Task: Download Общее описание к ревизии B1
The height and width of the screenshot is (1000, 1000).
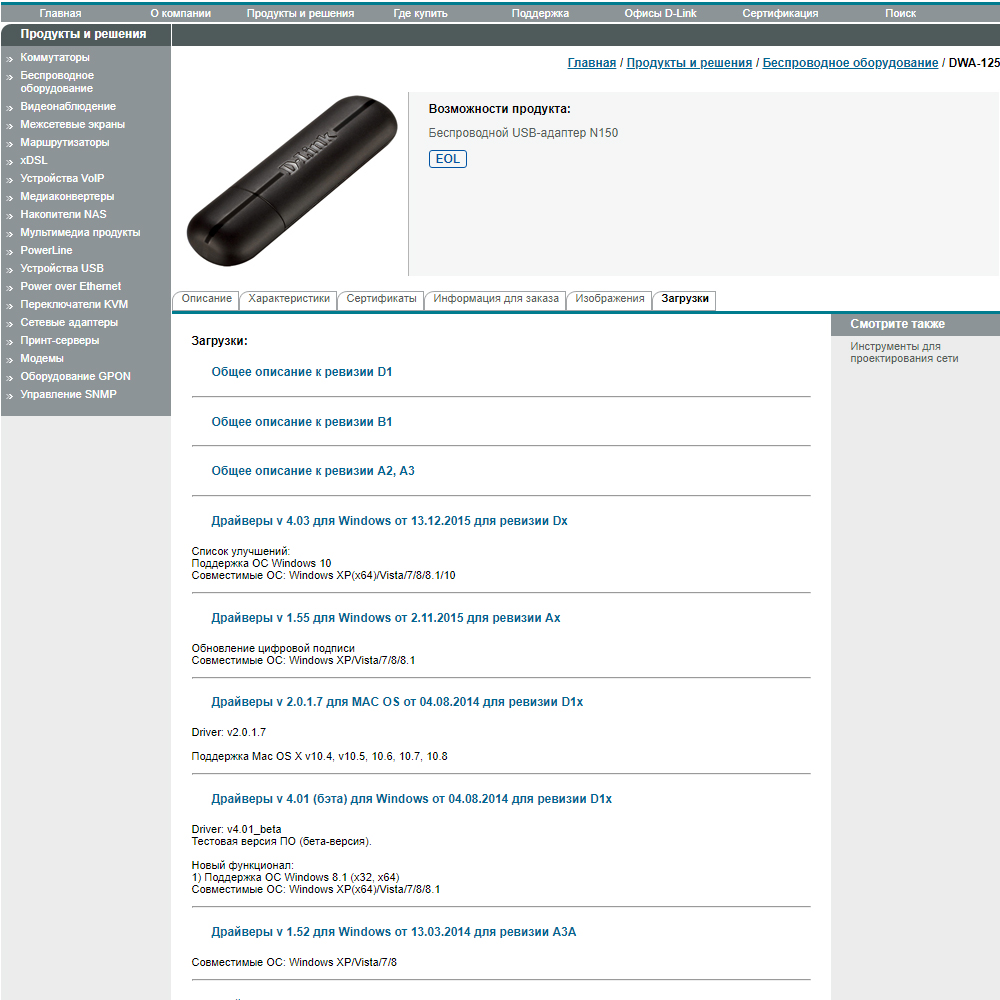Action: (x=302, y=422)
